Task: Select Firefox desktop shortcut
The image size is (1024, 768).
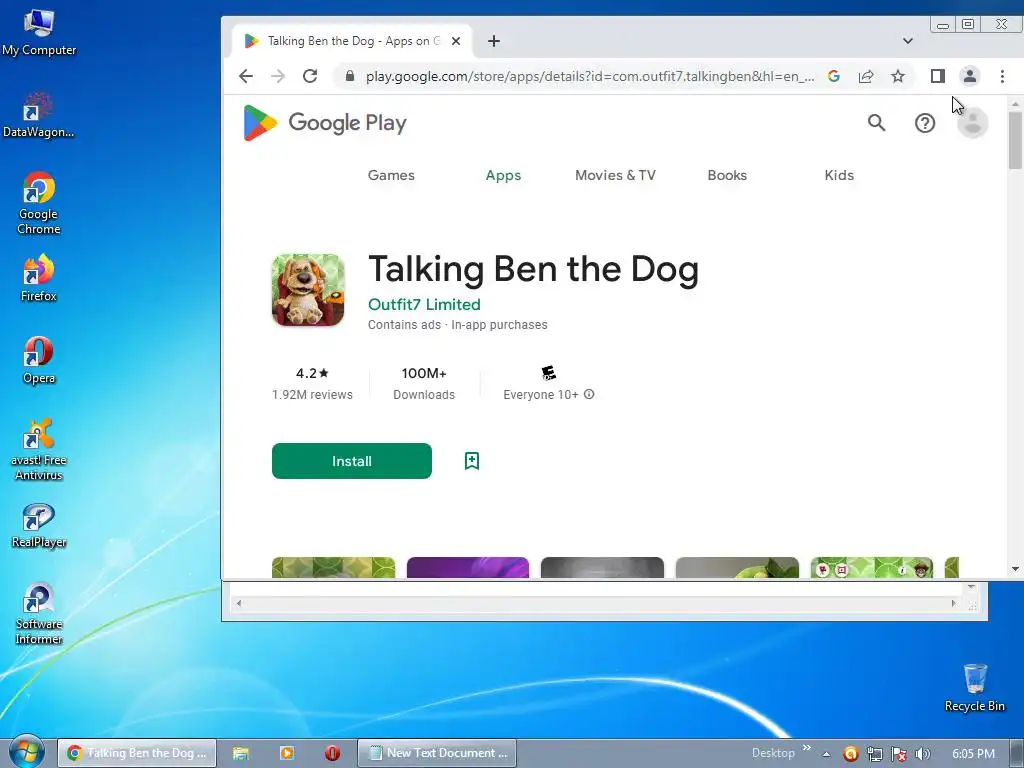Action: coord(39,278)
